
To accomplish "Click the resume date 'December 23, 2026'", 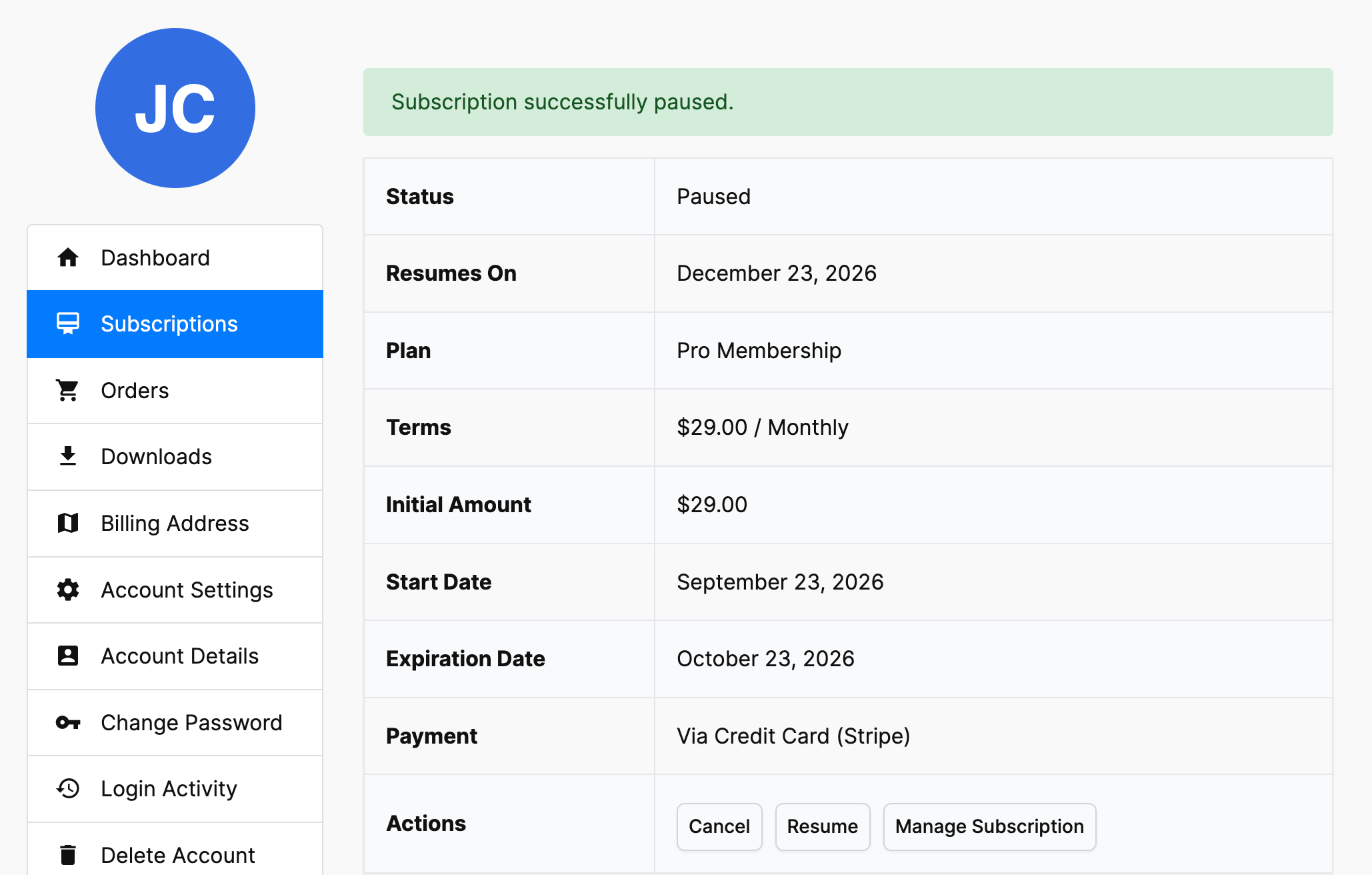I will (x=777, y=274).
